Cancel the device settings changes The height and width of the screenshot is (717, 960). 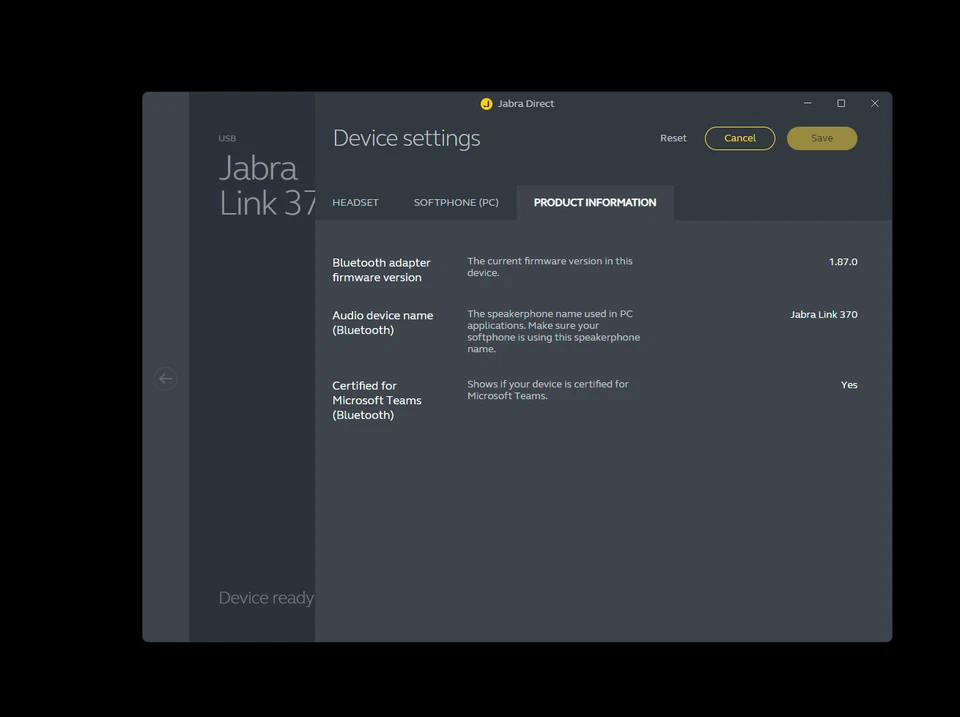click(740, 137)
